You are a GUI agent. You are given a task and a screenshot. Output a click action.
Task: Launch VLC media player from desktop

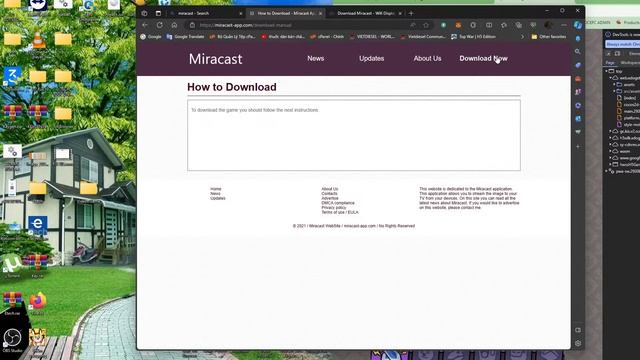[x=38, y=41]
